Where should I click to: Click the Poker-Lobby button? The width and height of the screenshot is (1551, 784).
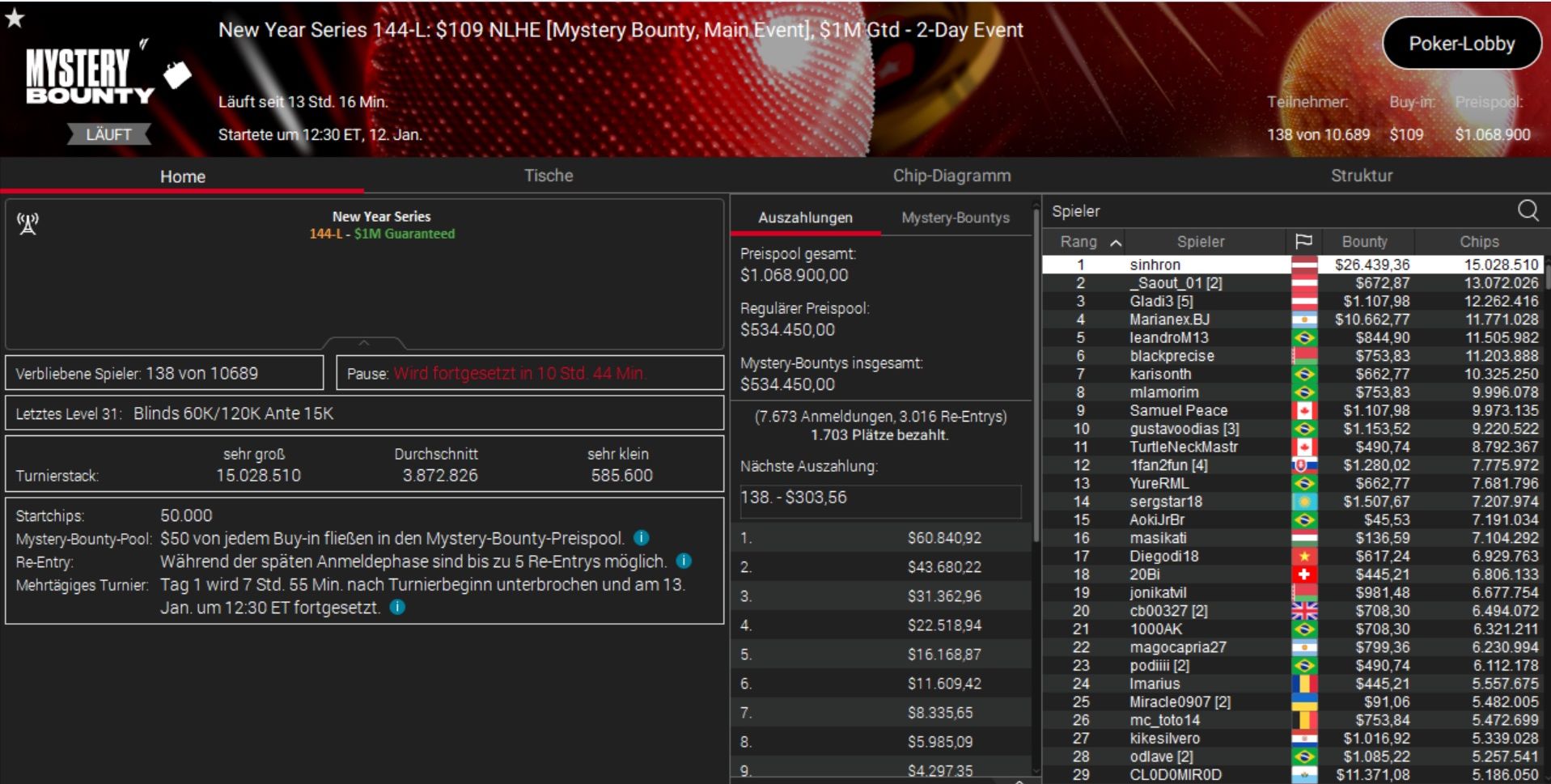pos(1461,44)
